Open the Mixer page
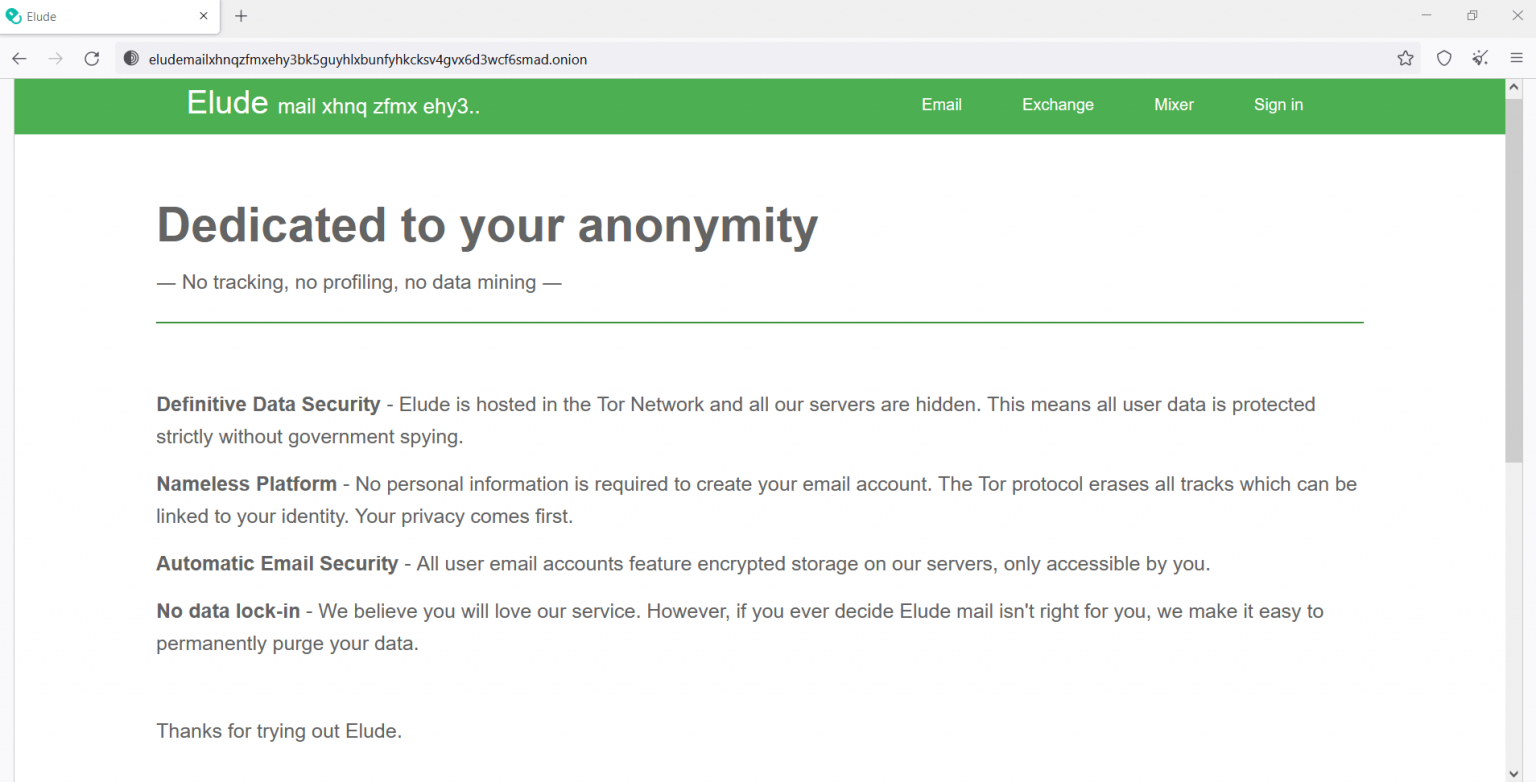This screenshot has height=782, width=1536. pyautogui.click(x=1173, y=104)
